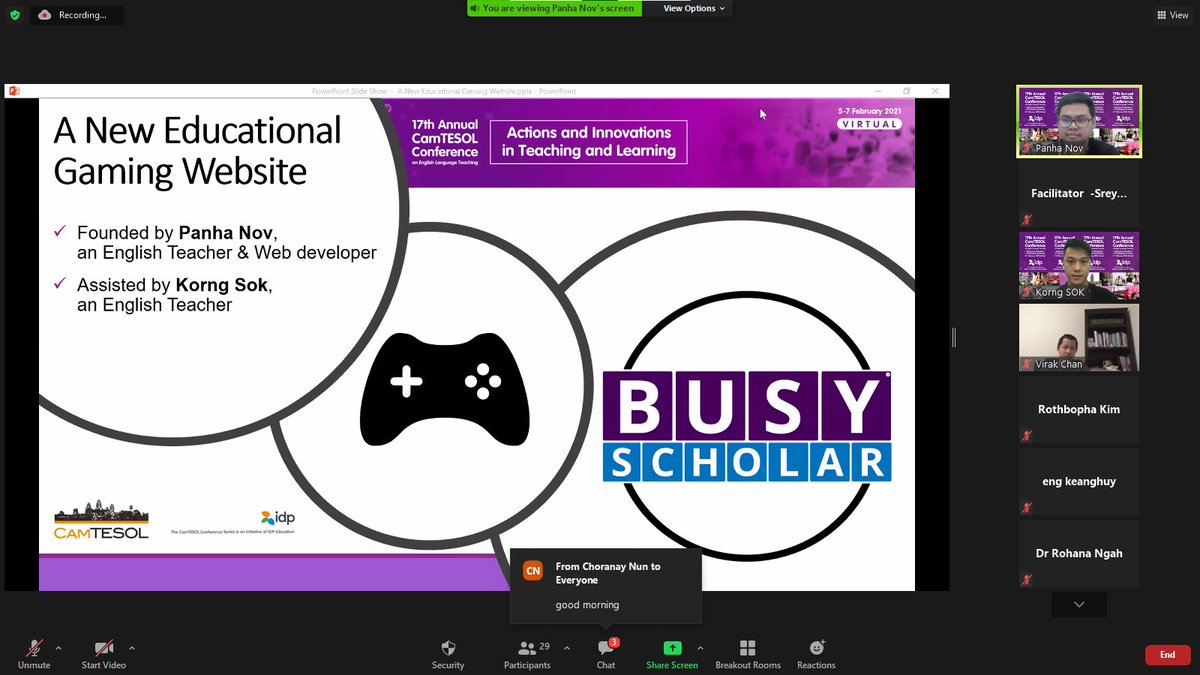
Task: Open Reactions menu
Action: [816, 655]
